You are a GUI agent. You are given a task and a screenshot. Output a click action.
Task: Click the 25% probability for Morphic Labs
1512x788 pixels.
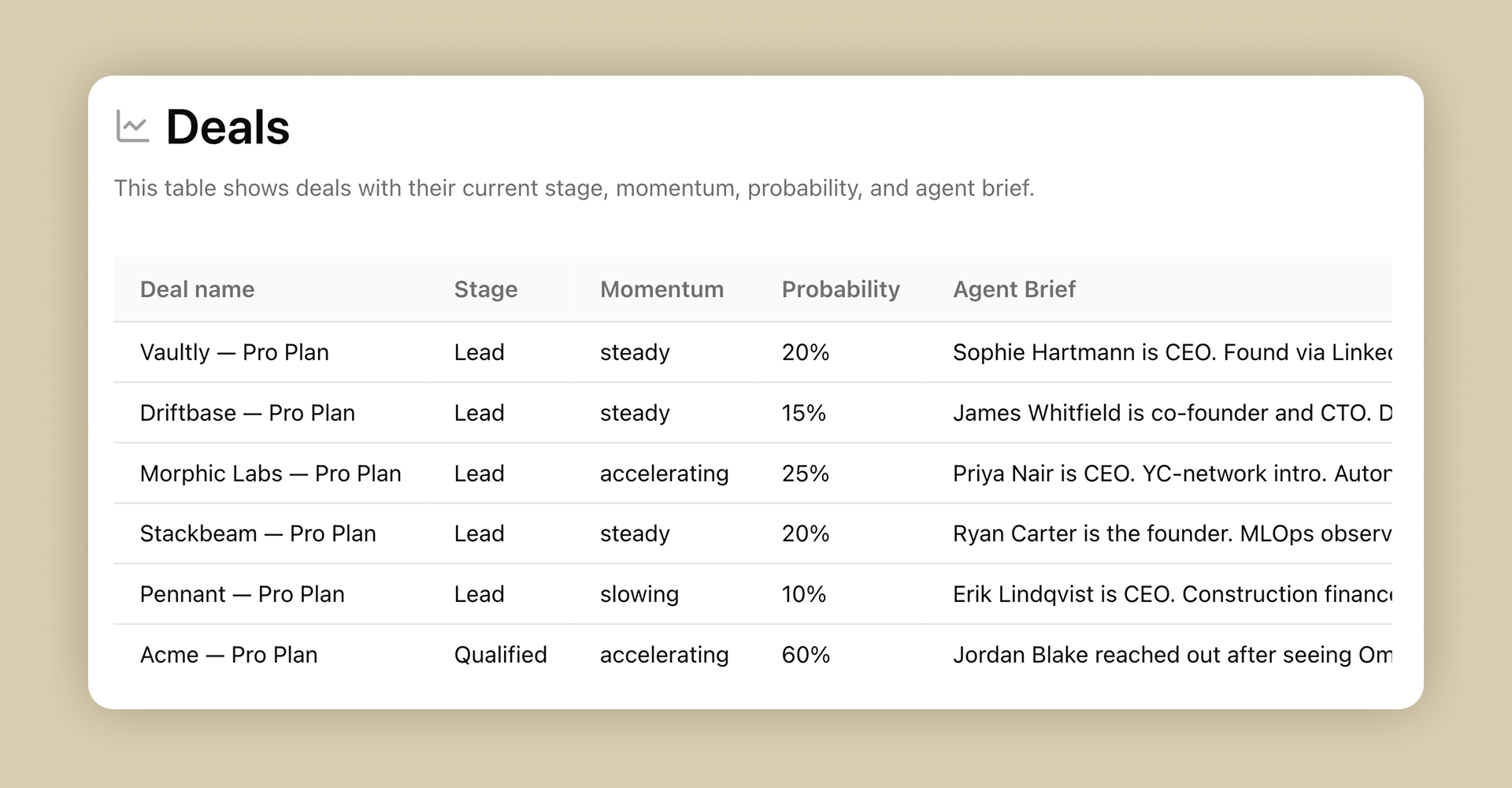[x=805, y=474]
